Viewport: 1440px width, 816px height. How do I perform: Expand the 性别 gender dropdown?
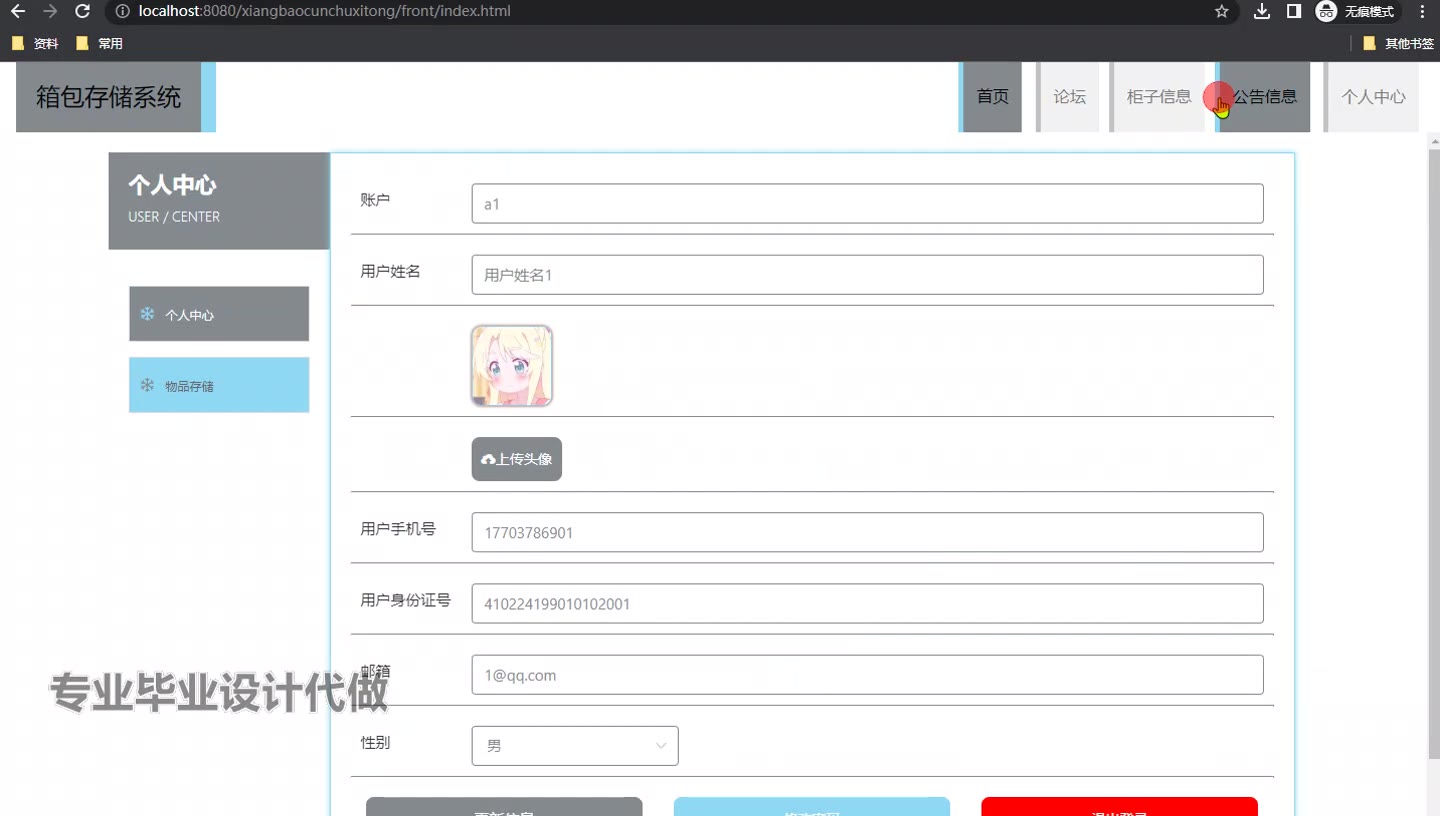(575, 746)
